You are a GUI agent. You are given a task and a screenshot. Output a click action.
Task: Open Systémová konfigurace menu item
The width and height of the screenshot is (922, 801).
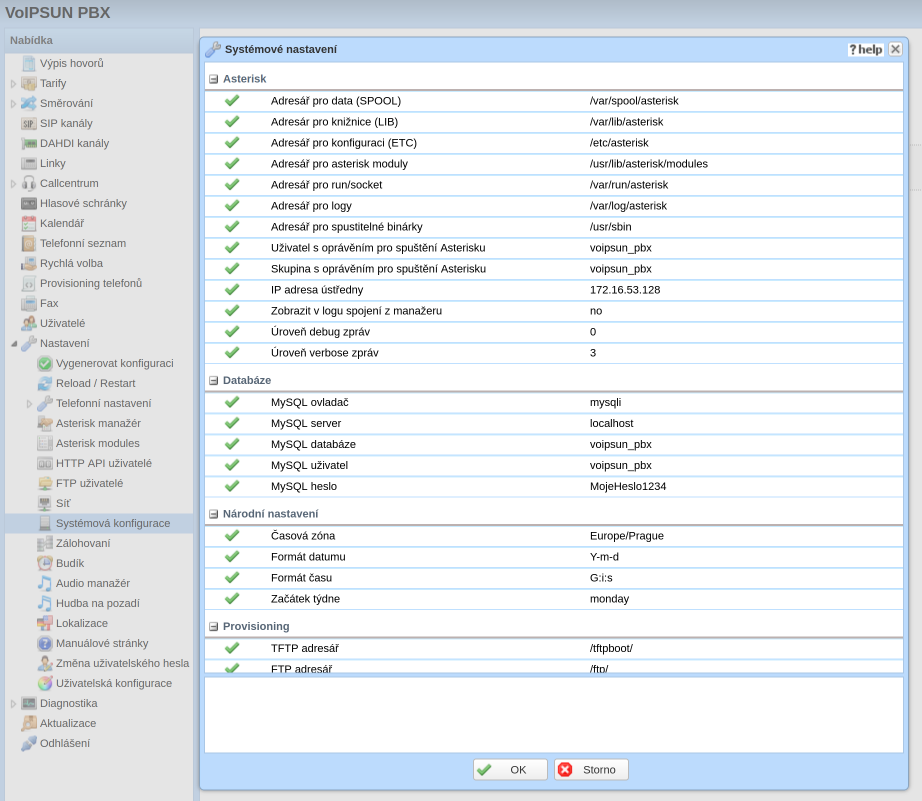99,523
